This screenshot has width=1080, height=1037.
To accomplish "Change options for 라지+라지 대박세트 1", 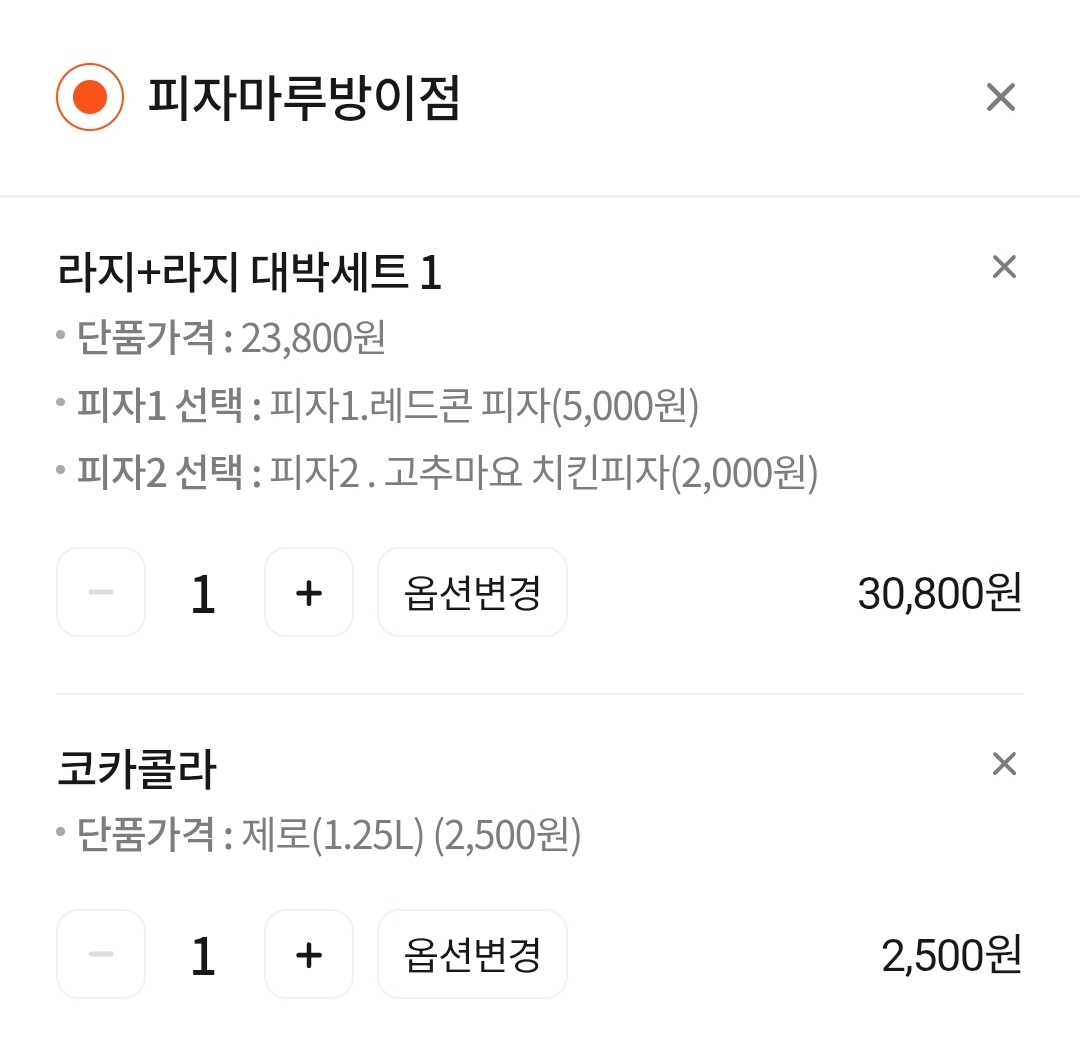I will click(x=472, y=592).
